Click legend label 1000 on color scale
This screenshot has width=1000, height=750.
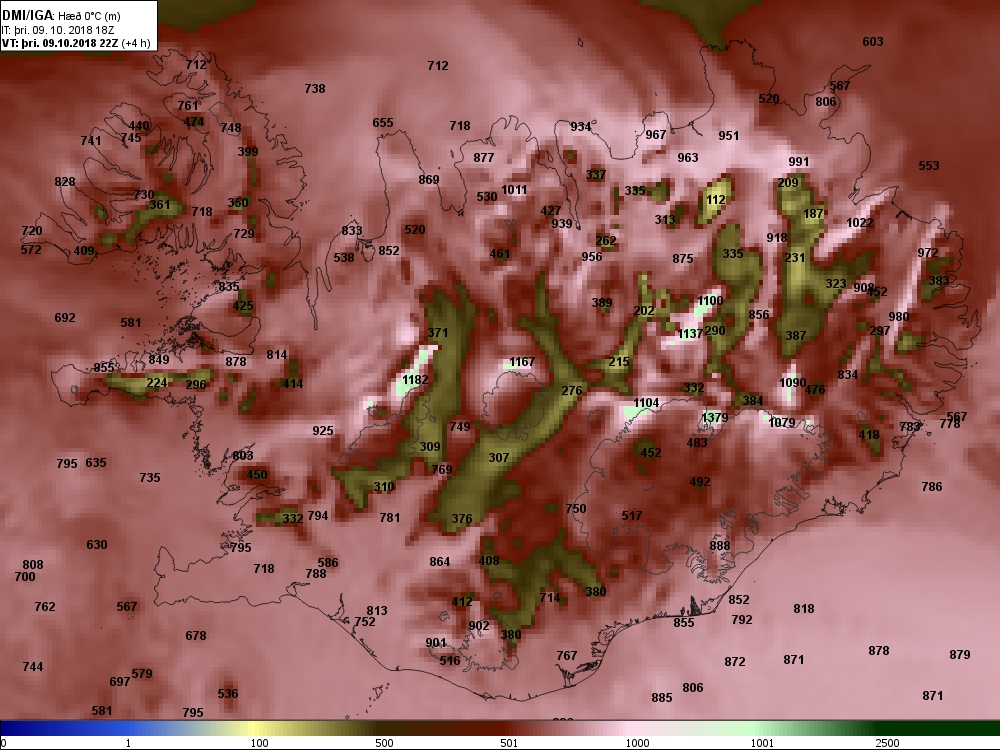[x=637, y=743]
